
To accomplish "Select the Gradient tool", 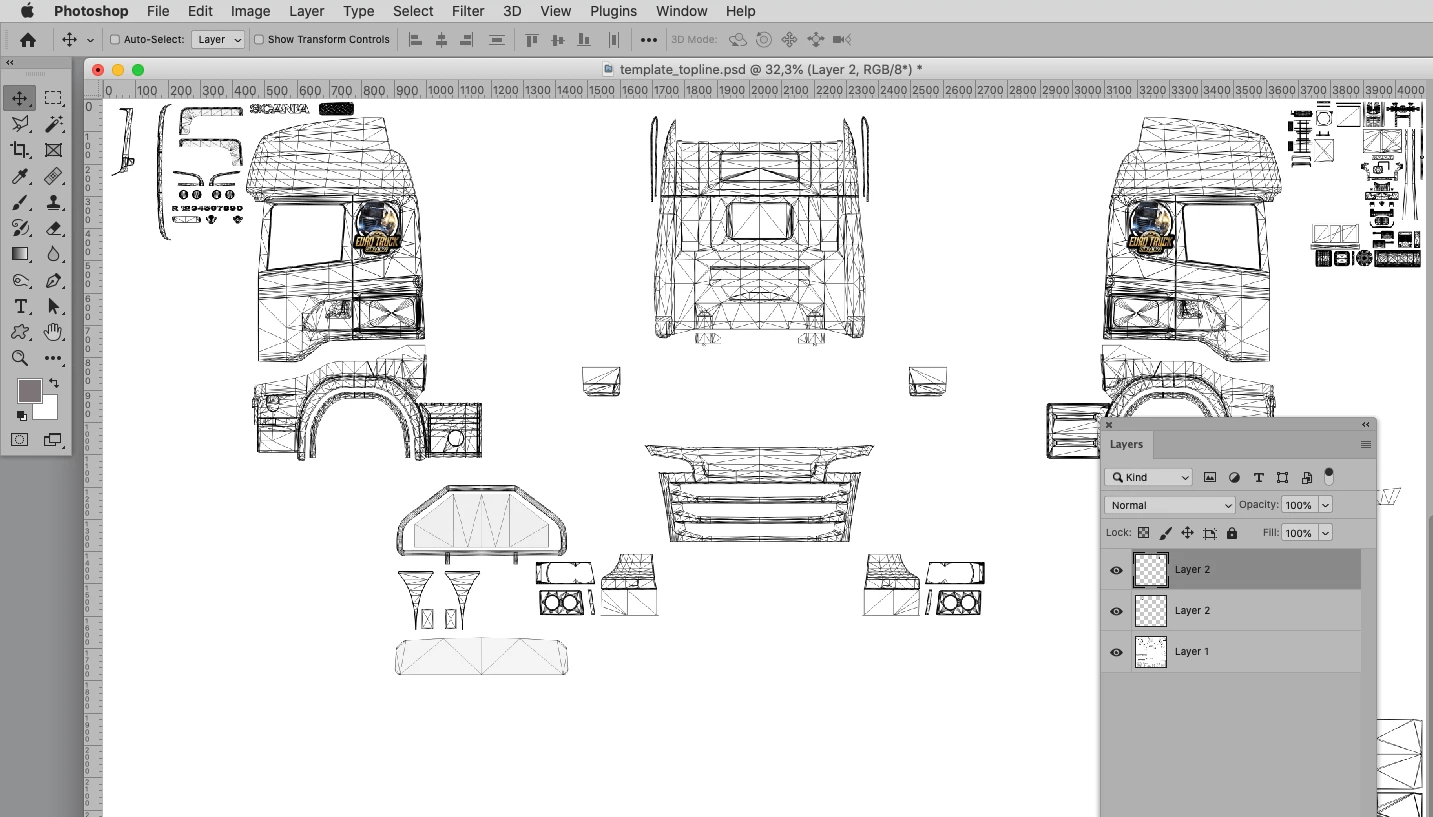I will click(20, 254).
